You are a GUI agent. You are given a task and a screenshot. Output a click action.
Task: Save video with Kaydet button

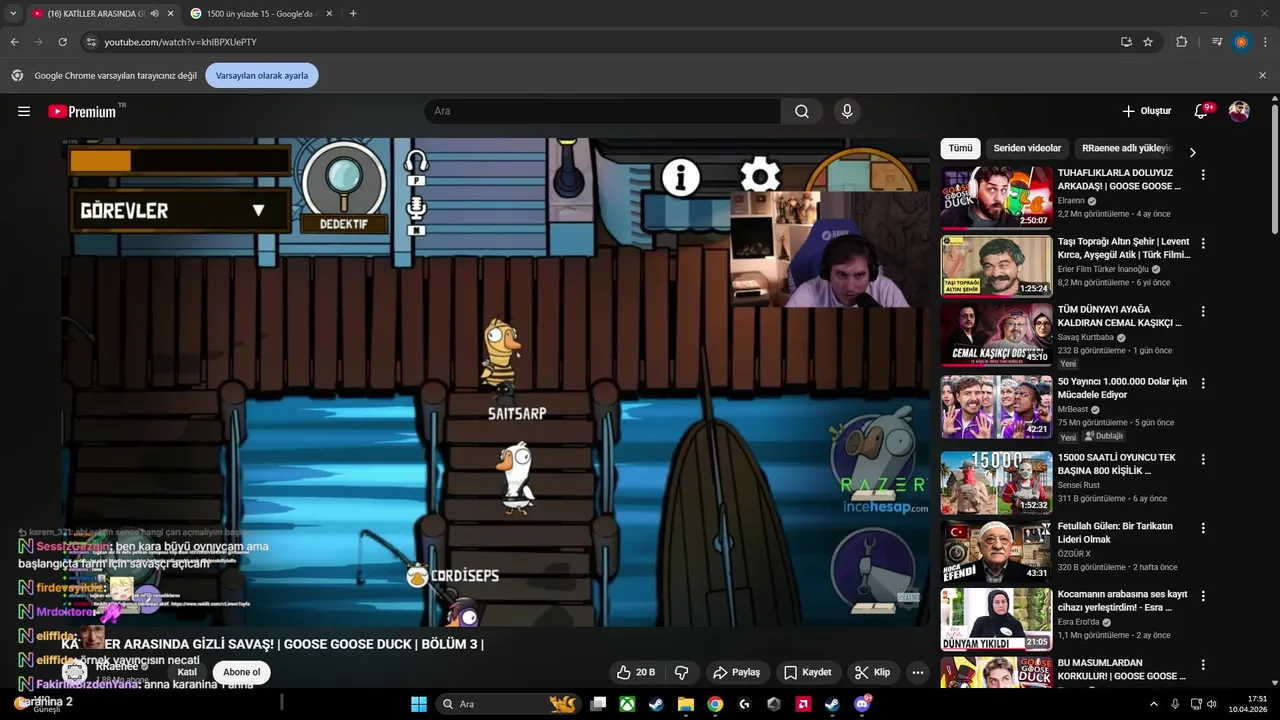click(808, 672)
